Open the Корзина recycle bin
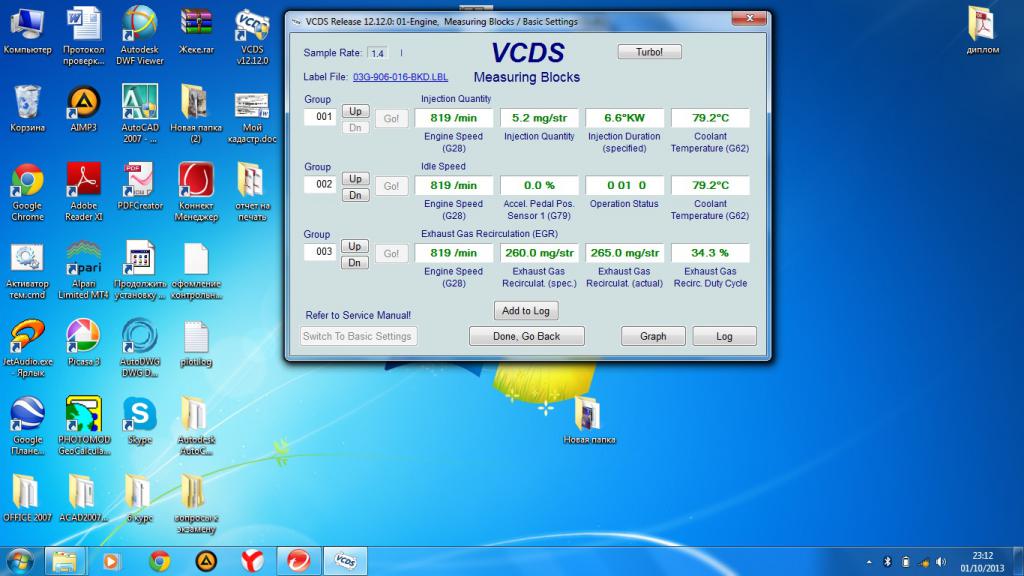 [x=27, y=108]
